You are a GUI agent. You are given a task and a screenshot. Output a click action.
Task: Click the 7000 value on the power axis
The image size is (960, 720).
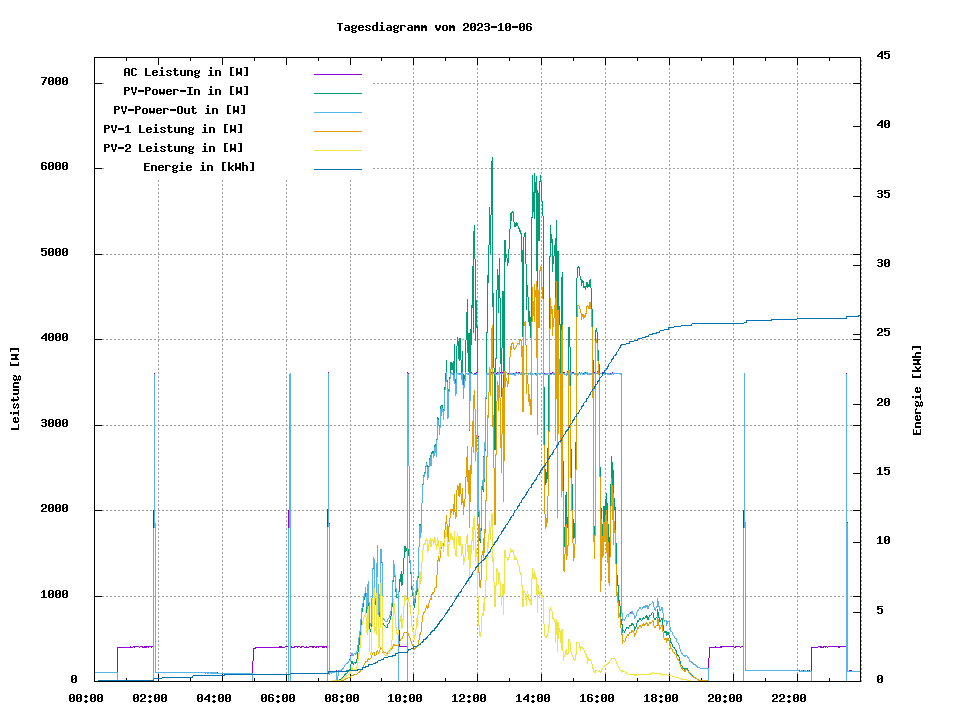pos(54,81)
